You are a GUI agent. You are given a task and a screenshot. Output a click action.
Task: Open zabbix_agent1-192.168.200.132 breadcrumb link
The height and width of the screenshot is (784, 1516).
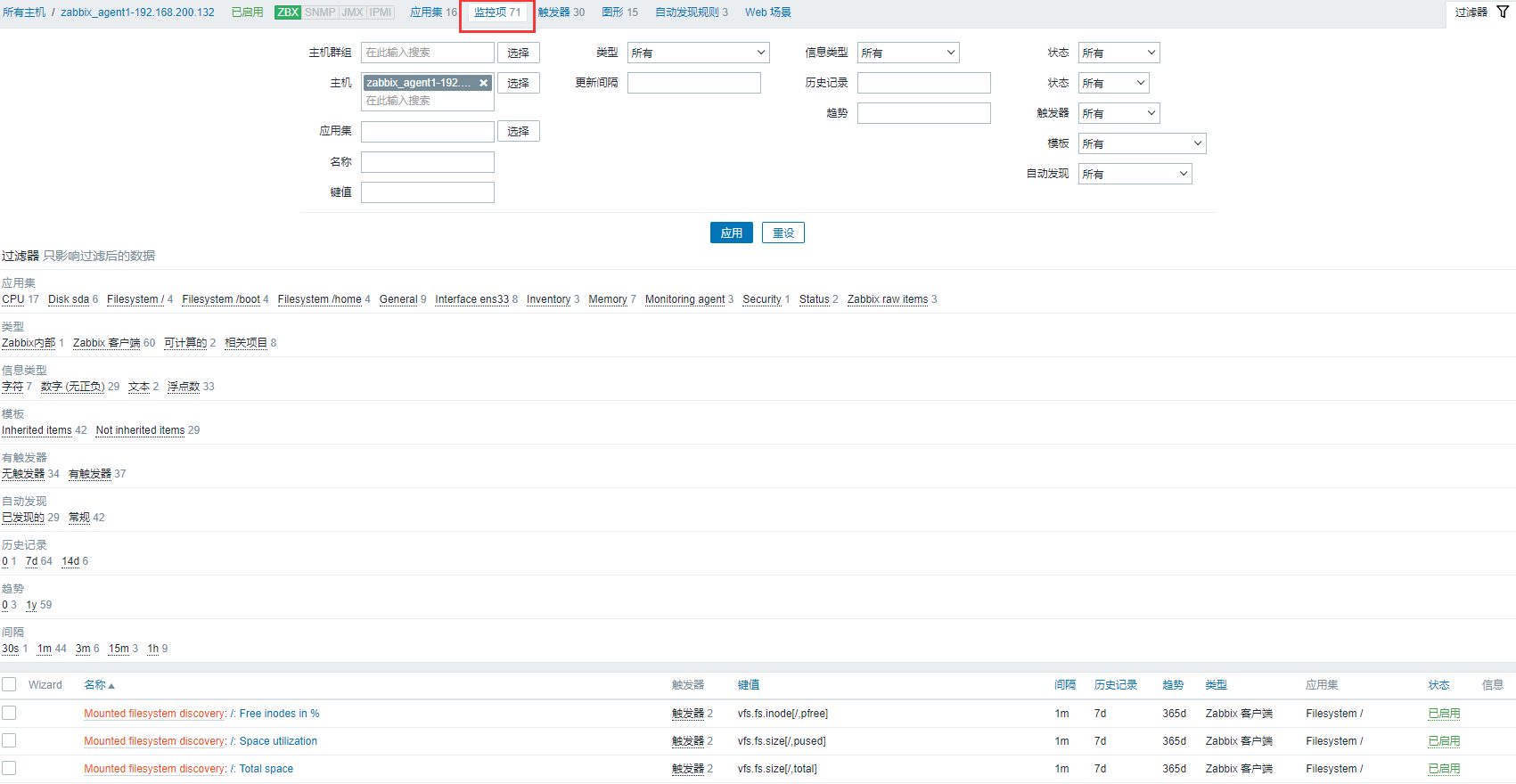pyautogui.click(x=137, y=12)
